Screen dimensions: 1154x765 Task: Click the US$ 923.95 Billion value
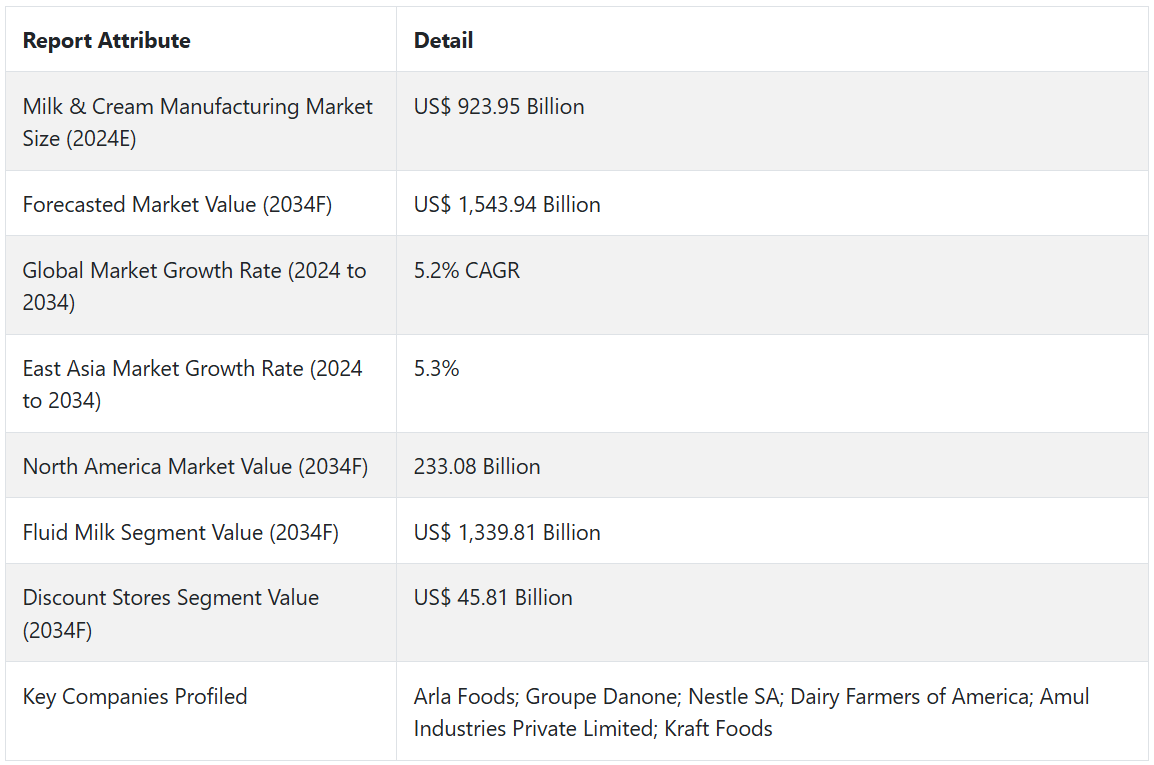(x=499, y=107)
